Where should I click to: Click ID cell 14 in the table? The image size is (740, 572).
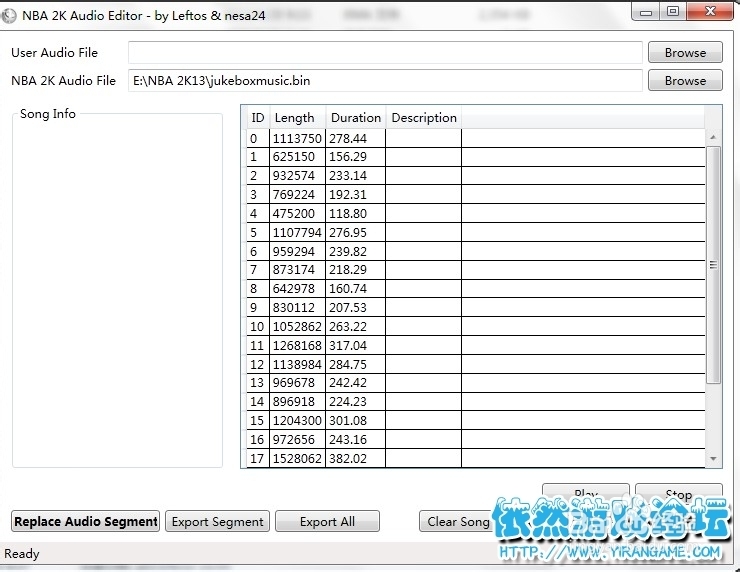pos(258,401)
